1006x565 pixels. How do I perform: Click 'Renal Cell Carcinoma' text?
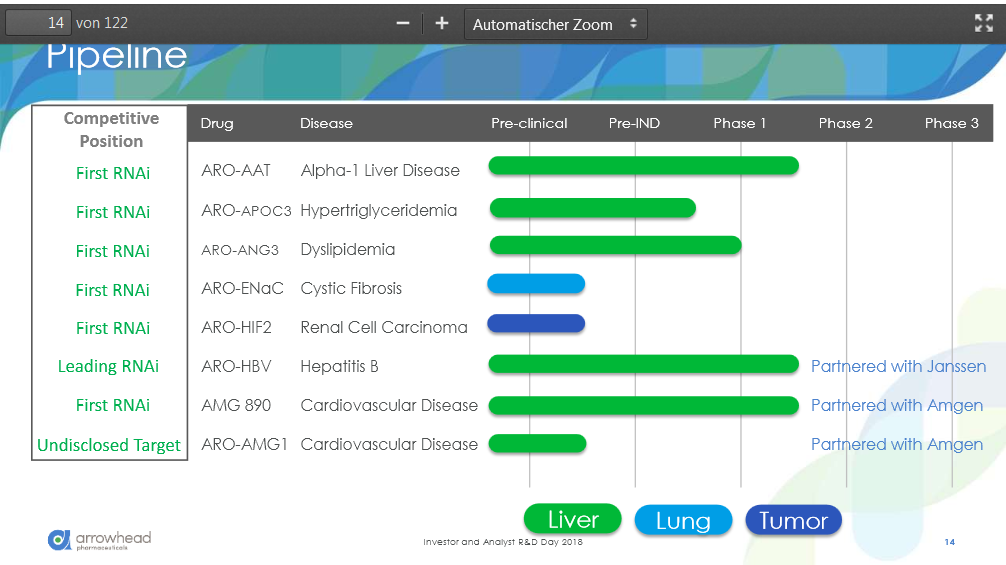click(x=384, y=328)
